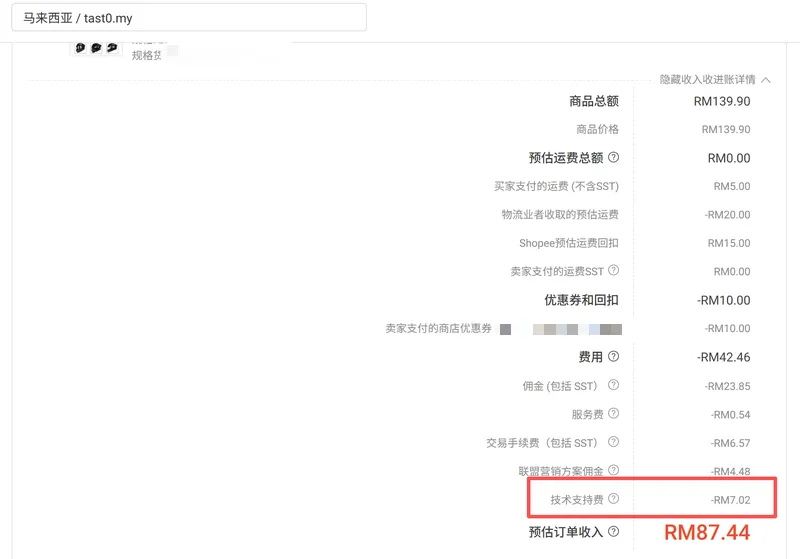The height and width of the screenshot is (559, 800).
Task: Open the 费用 help tooltip icon
Action: 613,356
